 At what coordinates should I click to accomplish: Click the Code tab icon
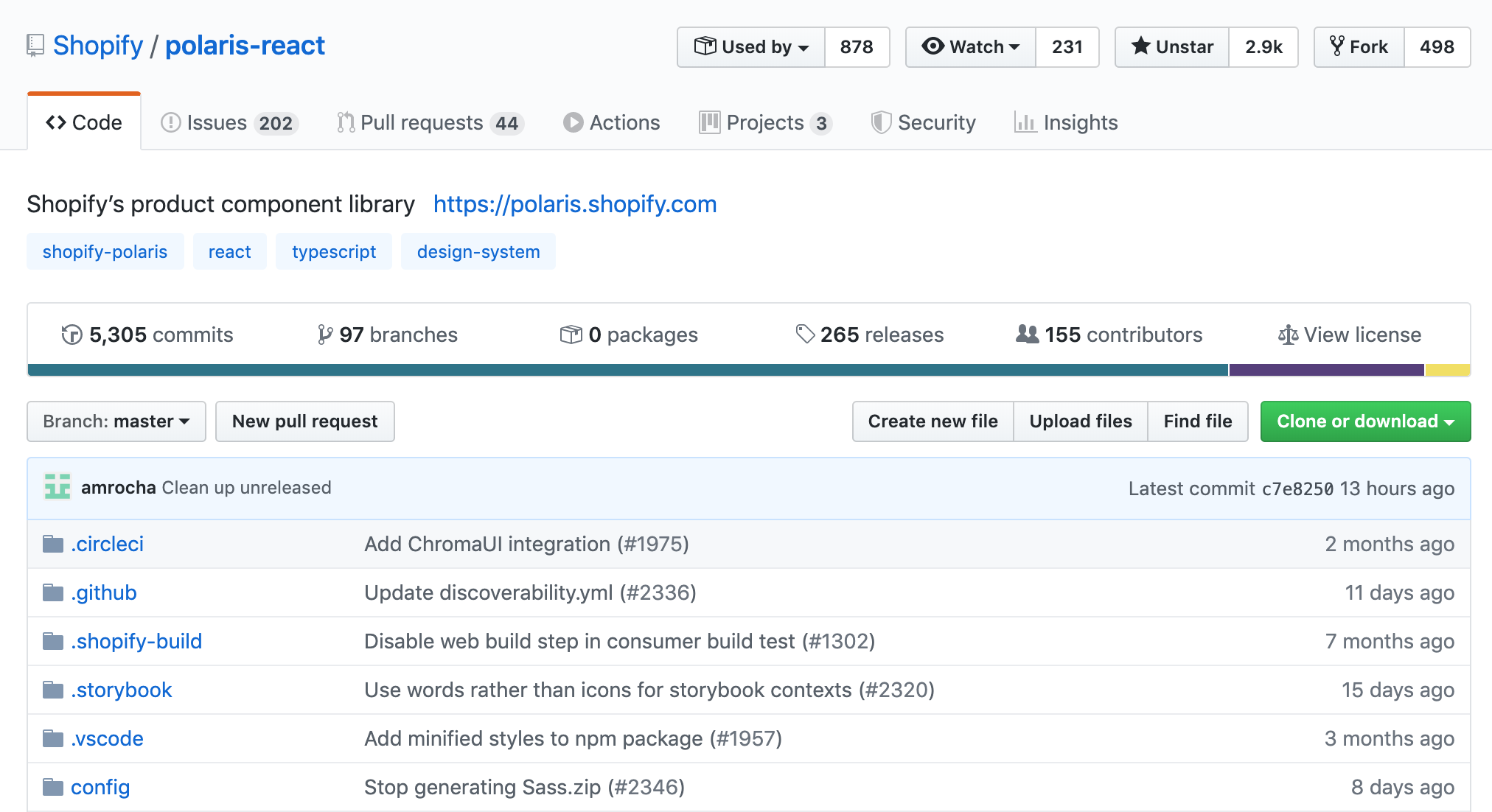point(56,122)
